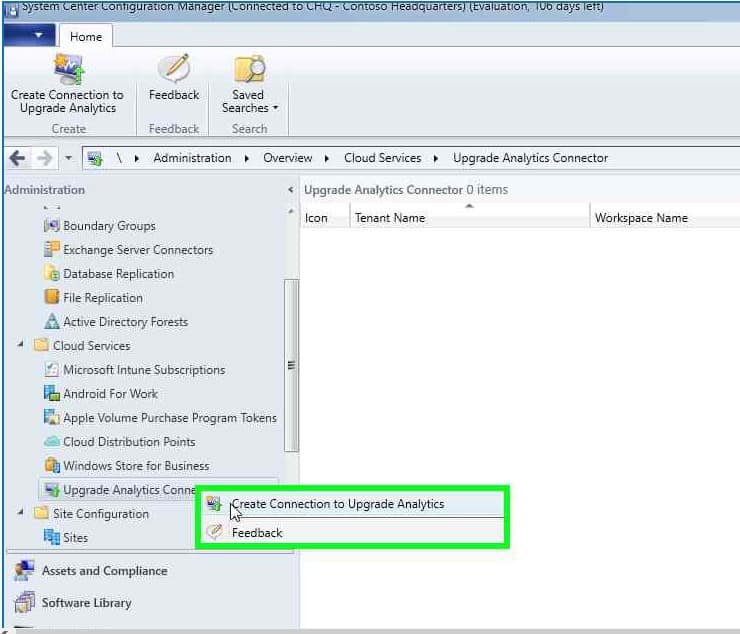Collapse the Administration navigation pane arrow
Viewport: 740px width, 634px height.
pyautogui.click(x=291, y=190)
